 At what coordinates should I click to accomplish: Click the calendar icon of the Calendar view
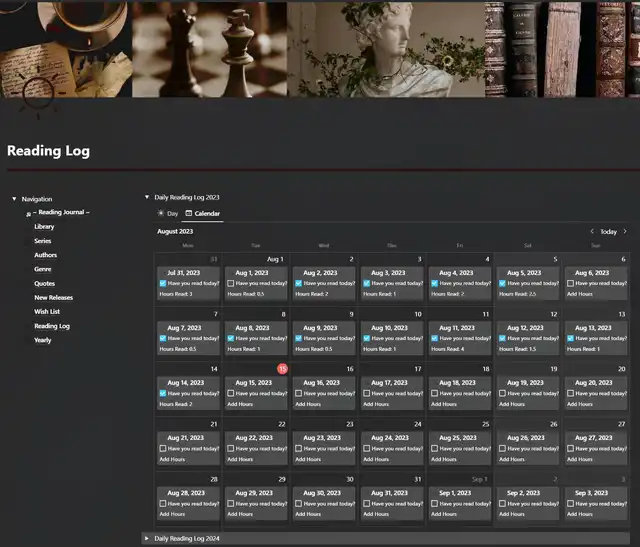(189, 214)
